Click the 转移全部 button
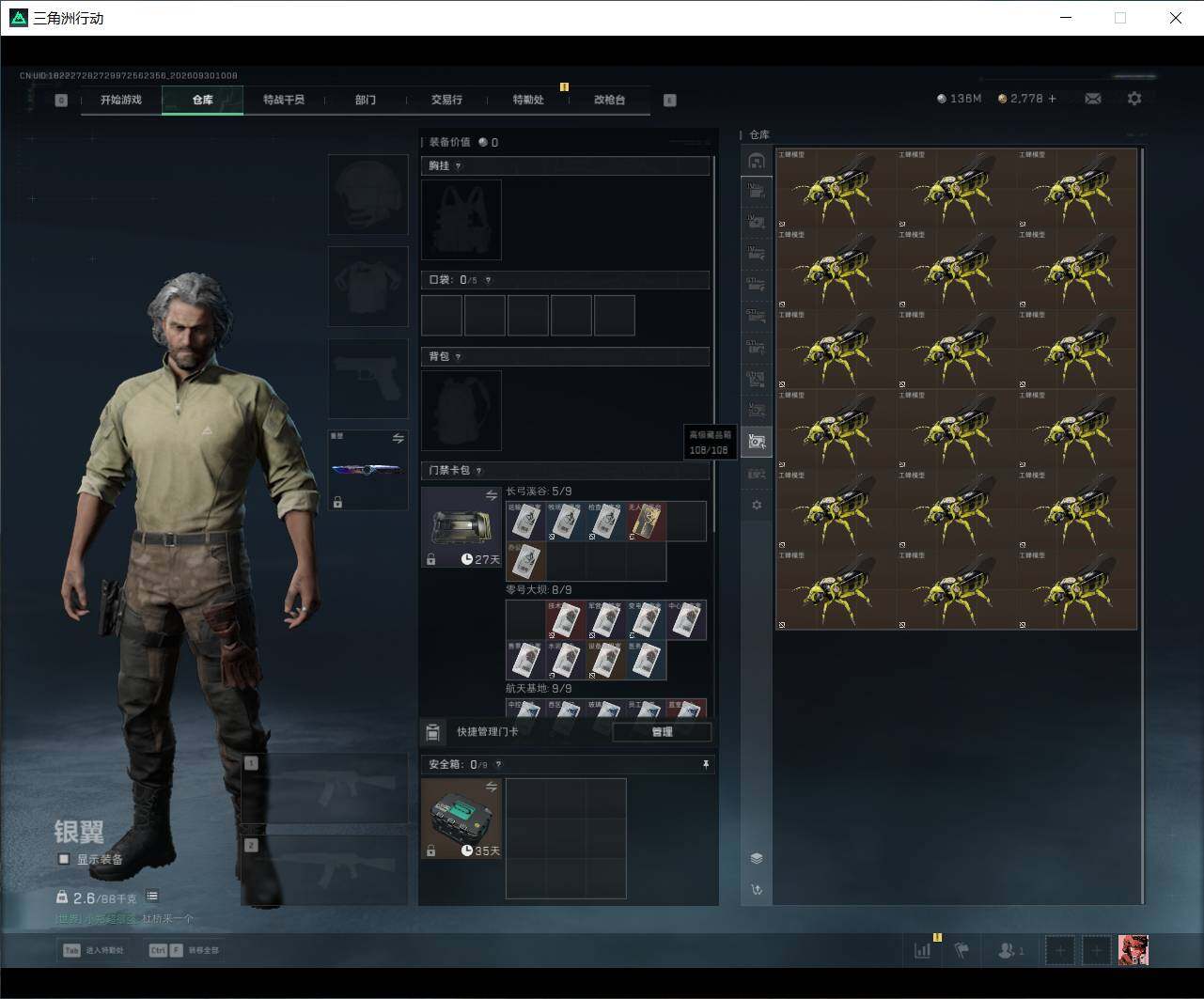 click(x=184, y=950)
